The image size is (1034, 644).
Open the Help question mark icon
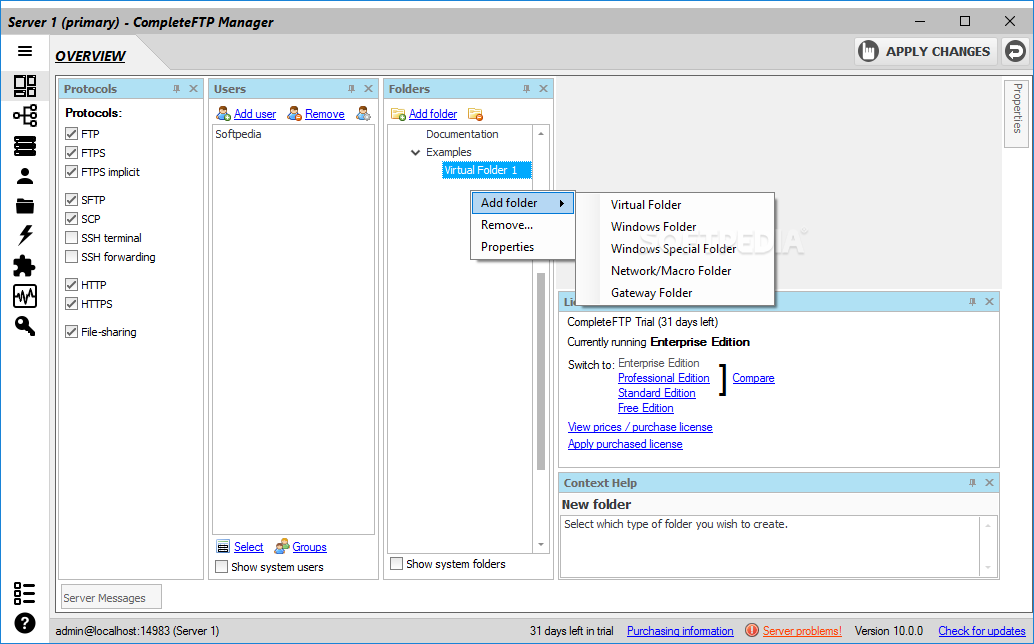tap(24, 623)
